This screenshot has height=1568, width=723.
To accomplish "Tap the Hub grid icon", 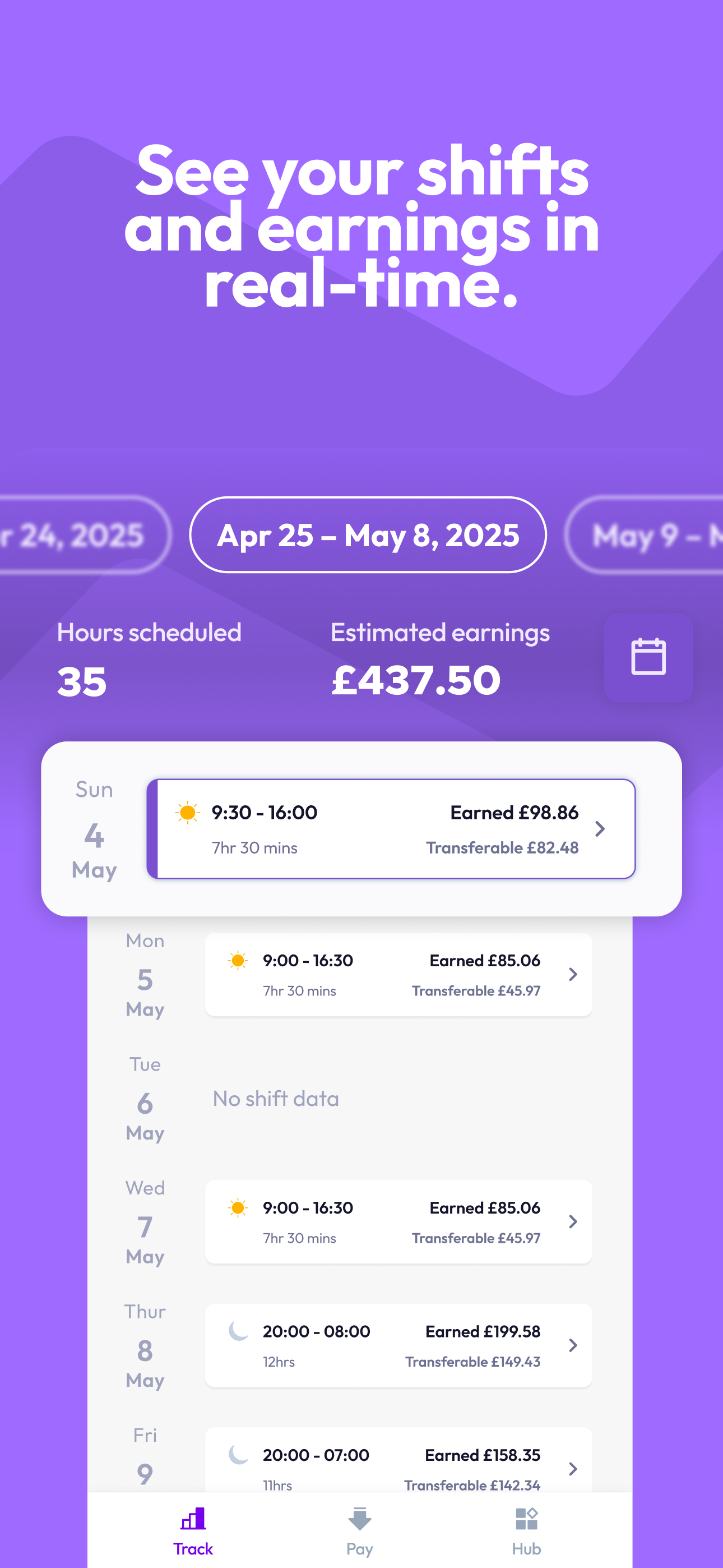I will 526,1519.
